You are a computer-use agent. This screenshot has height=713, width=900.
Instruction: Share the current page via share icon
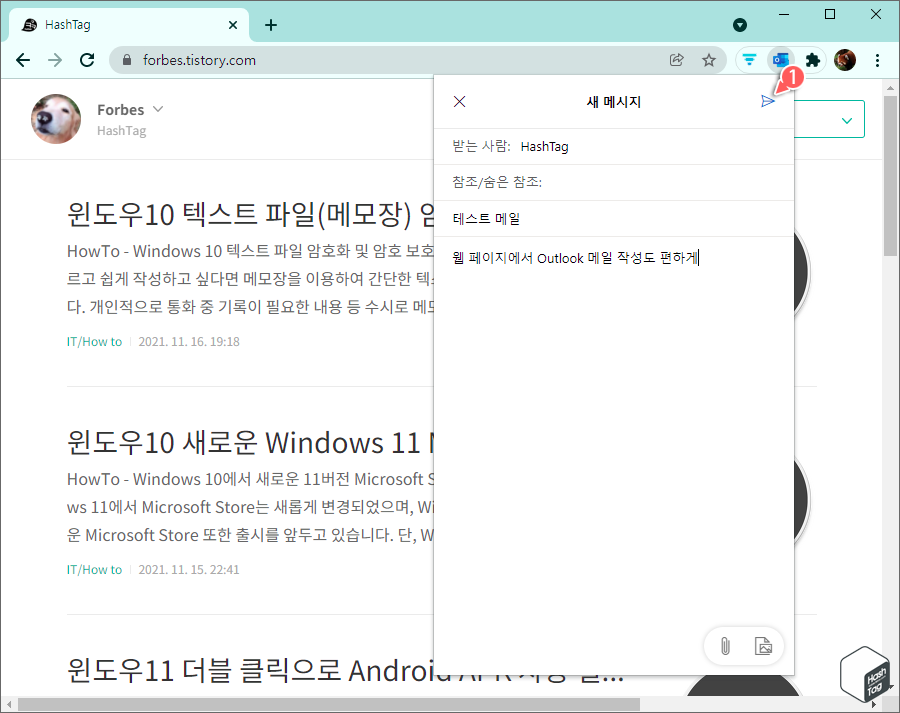click(x=677, y=60)
